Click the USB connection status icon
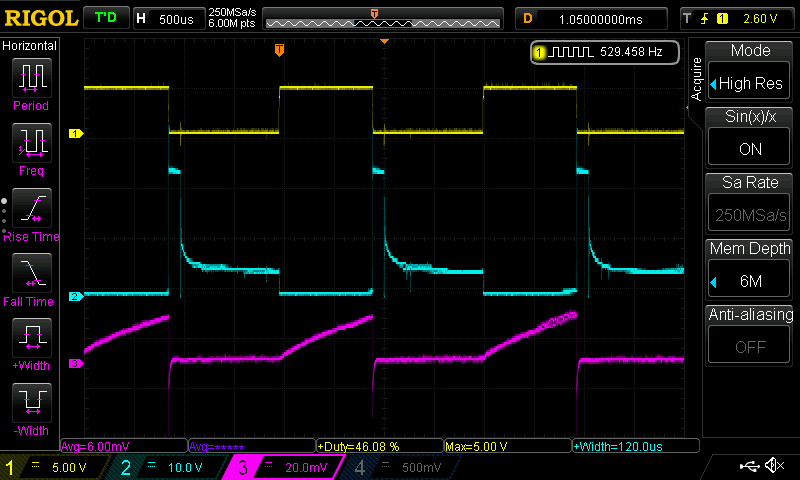Image resolution: width=800 pixels, height=480 pixels. (750, 466)
